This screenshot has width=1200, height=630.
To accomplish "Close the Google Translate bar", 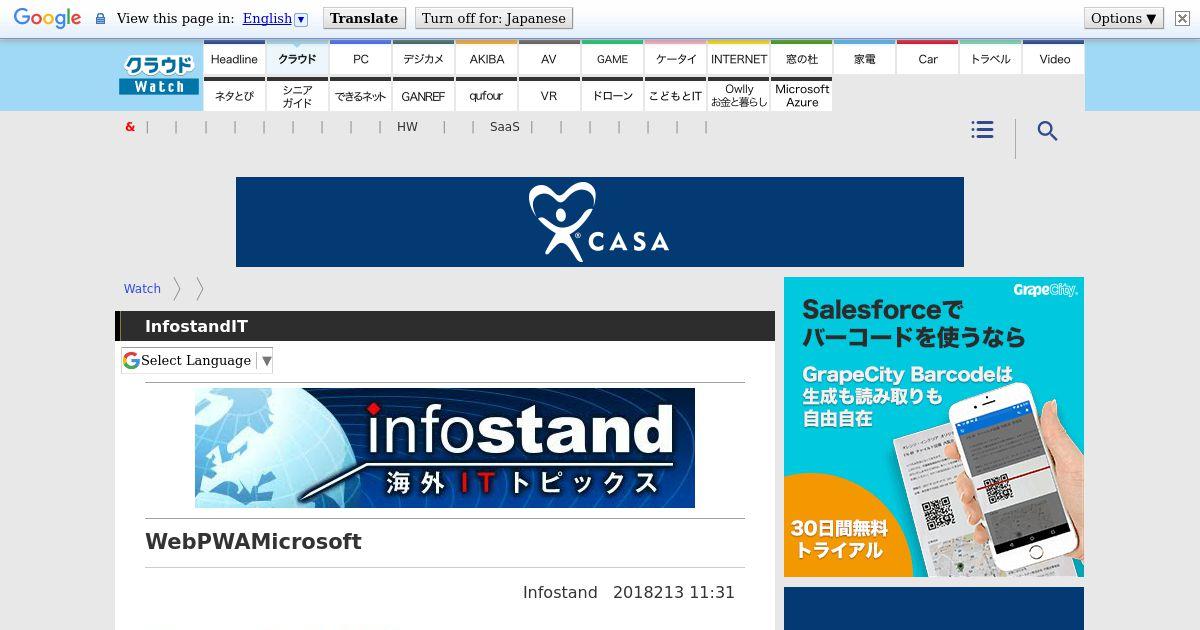I will (x=1182, y=19).
